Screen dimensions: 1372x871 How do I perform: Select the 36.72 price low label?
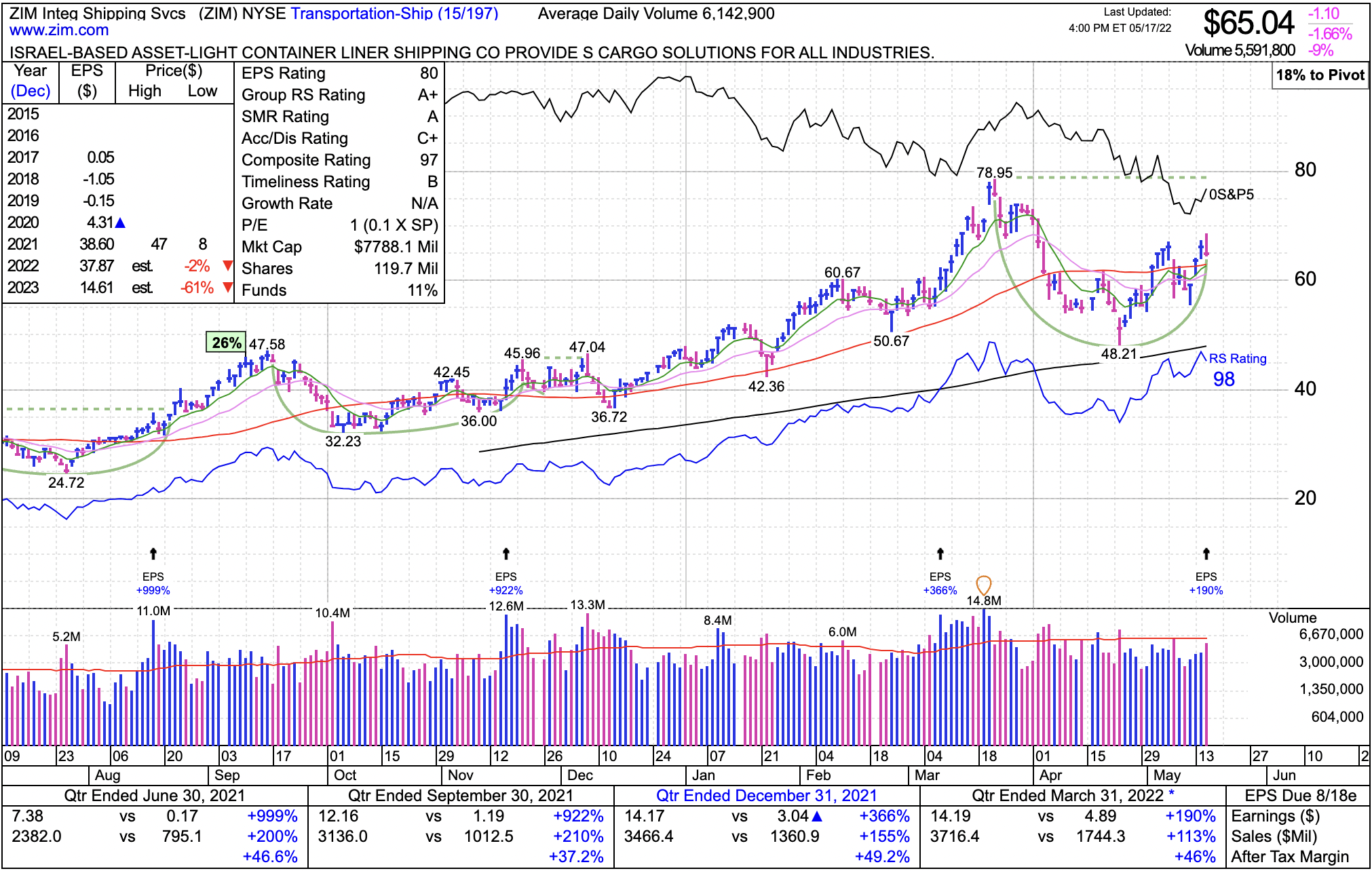[x=609, y=417]
